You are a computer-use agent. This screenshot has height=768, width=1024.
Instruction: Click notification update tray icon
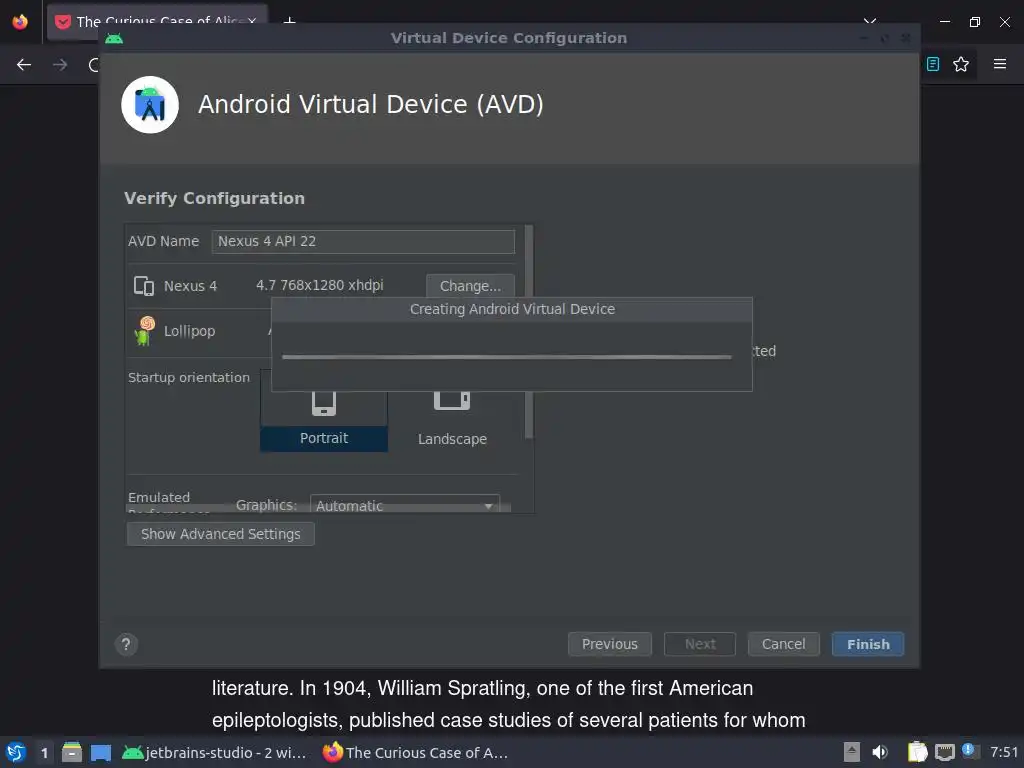click(969, 751)
